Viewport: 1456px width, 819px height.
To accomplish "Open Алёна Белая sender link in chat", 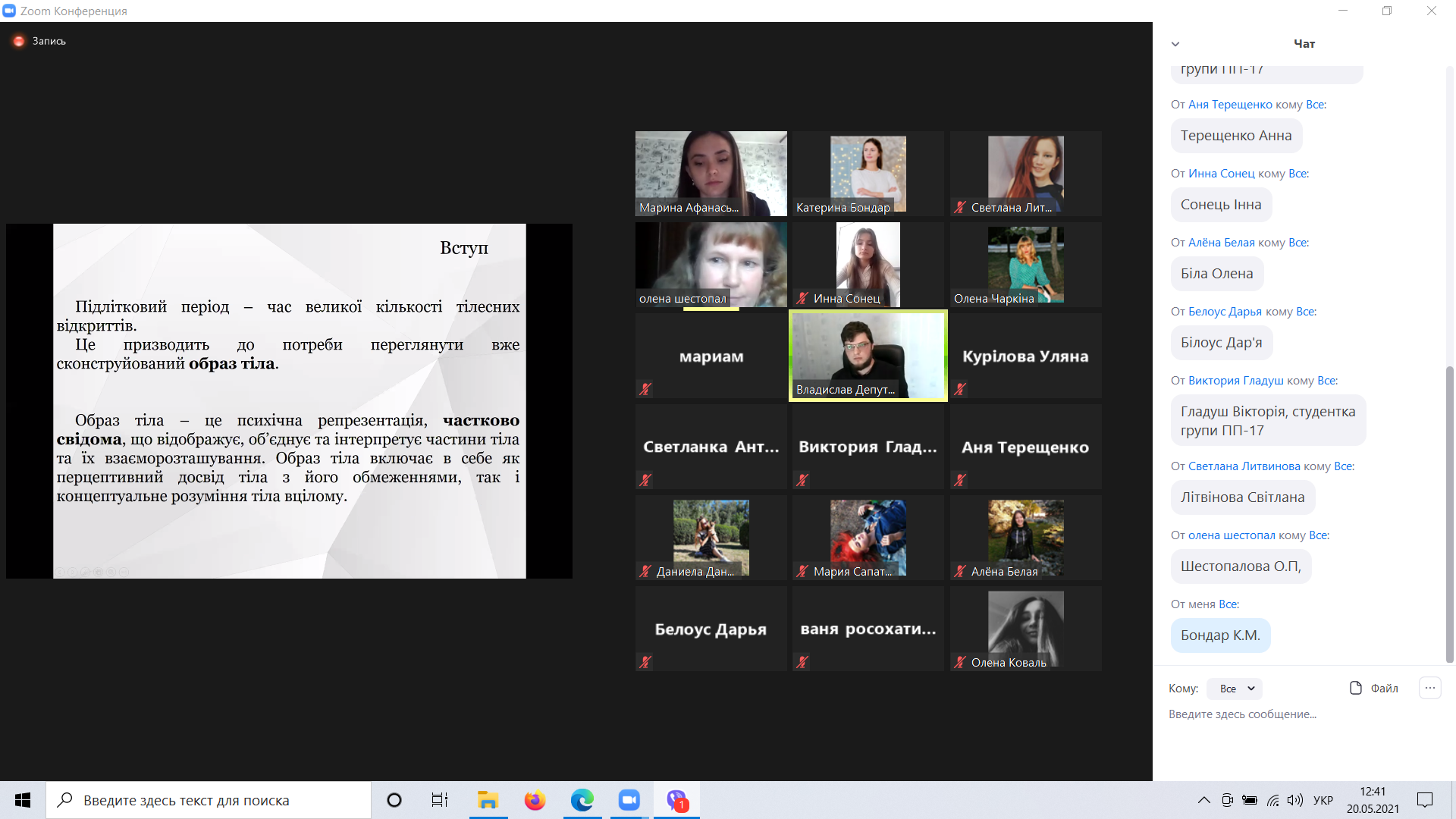I will [x=1221, y=243].
